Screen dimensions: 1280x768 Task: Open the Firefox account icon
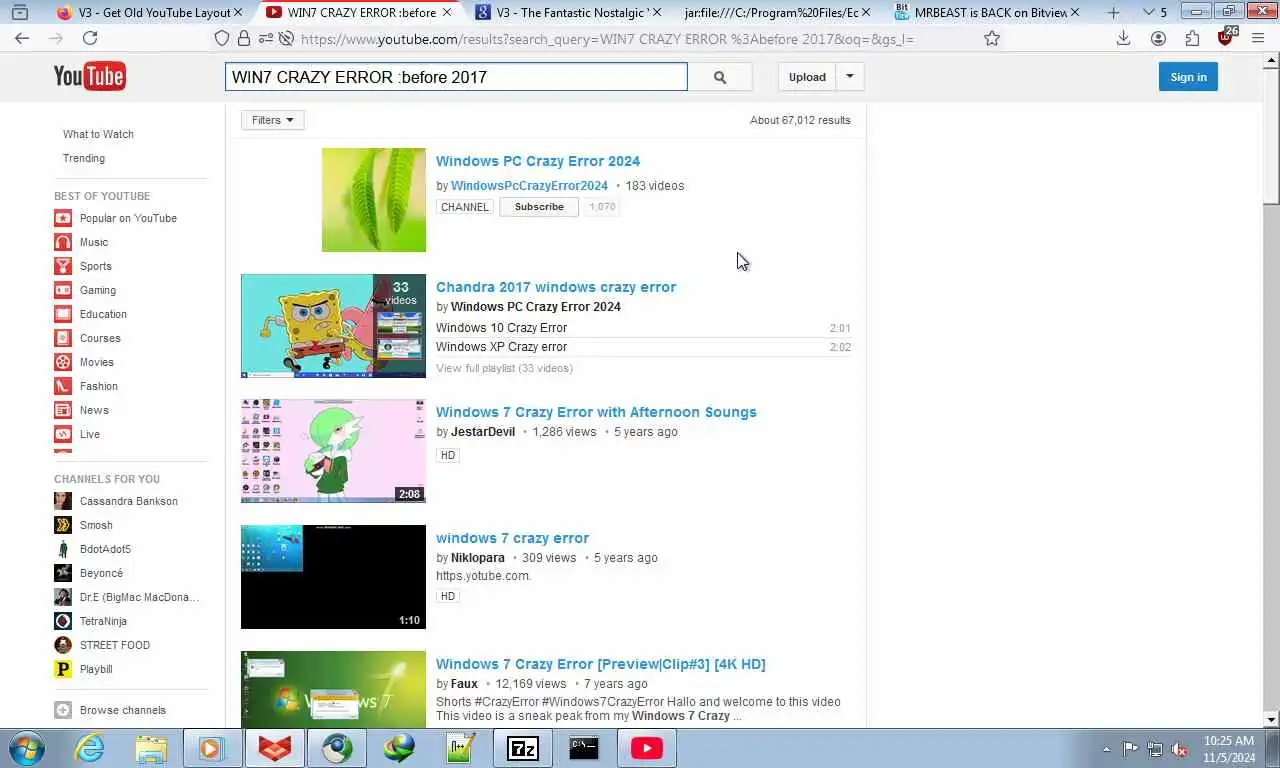(1158, 38)
